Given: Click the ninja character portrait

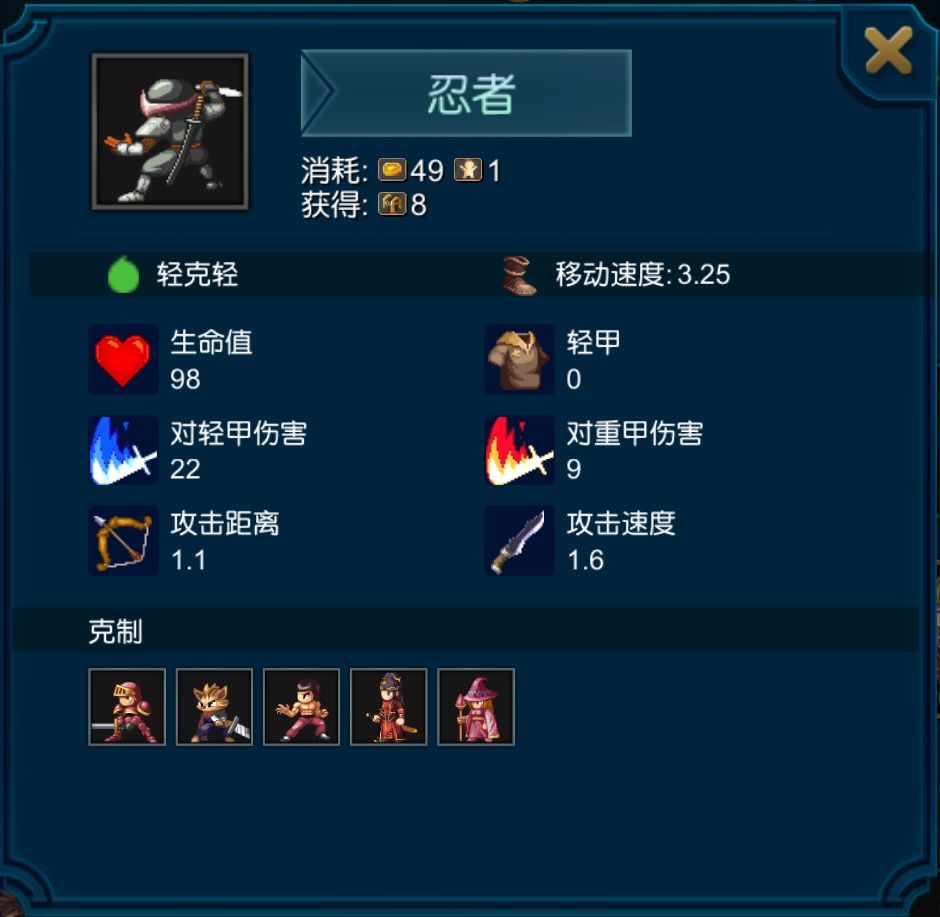Looking at the screenshot, I should click(170, 132).
